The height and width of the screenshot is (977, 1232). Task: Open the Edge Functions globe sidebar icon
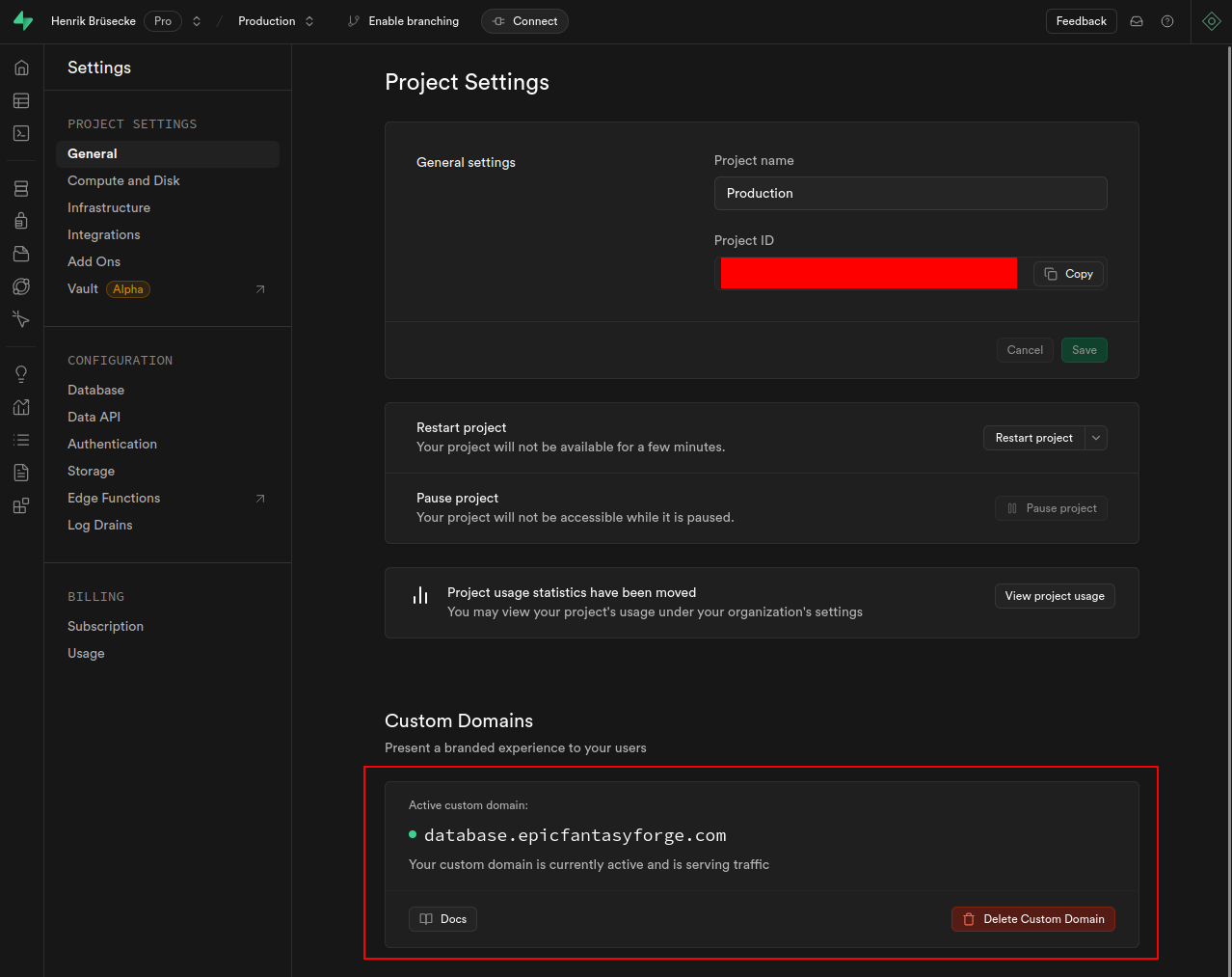coord(21,286)
